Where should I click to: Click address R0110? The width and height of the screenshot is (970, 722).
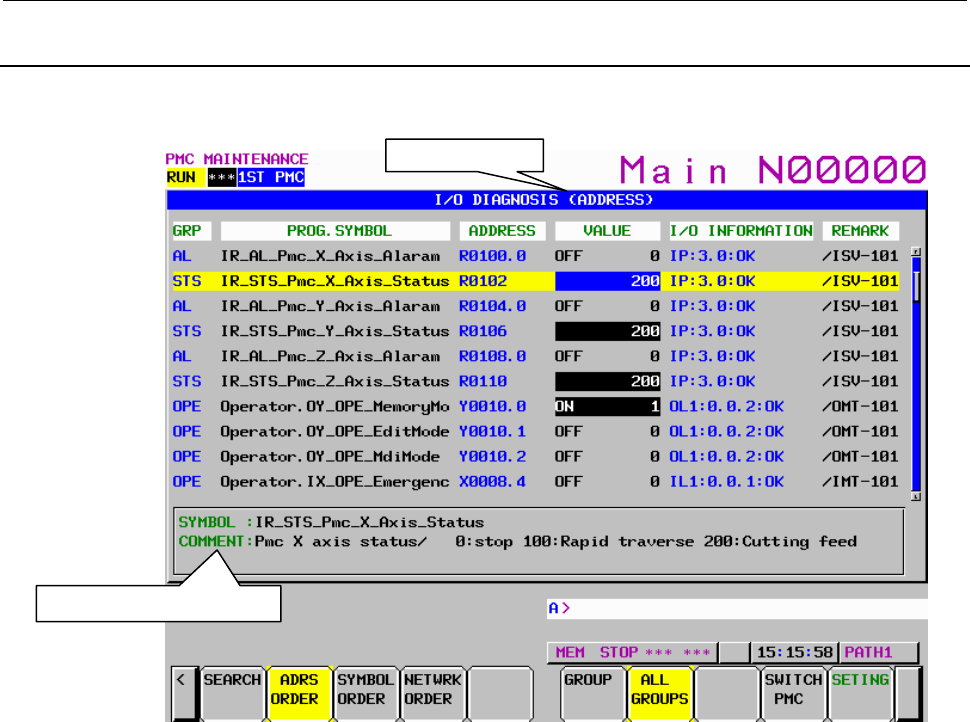pos(483,382)
